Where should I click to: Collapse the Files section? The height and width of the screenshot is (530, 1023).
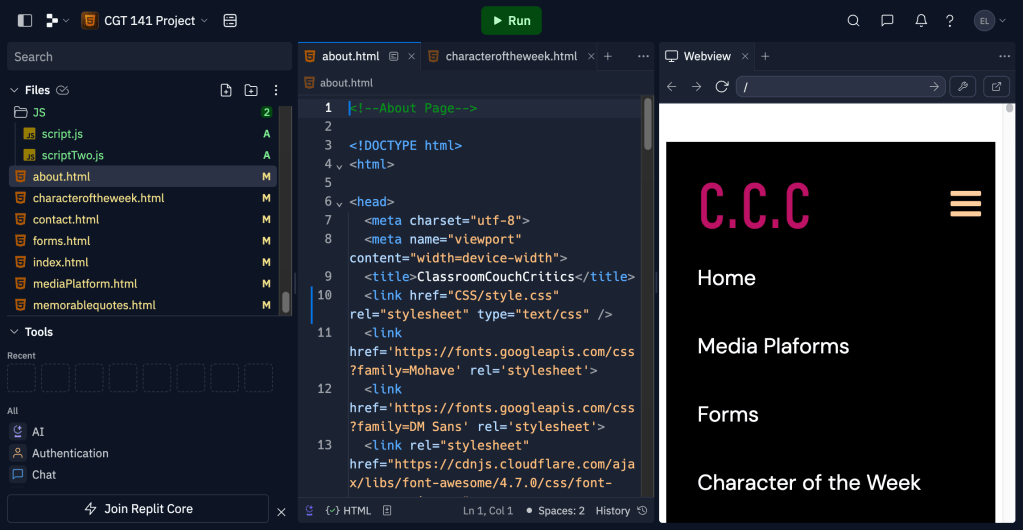click(14, 90)
